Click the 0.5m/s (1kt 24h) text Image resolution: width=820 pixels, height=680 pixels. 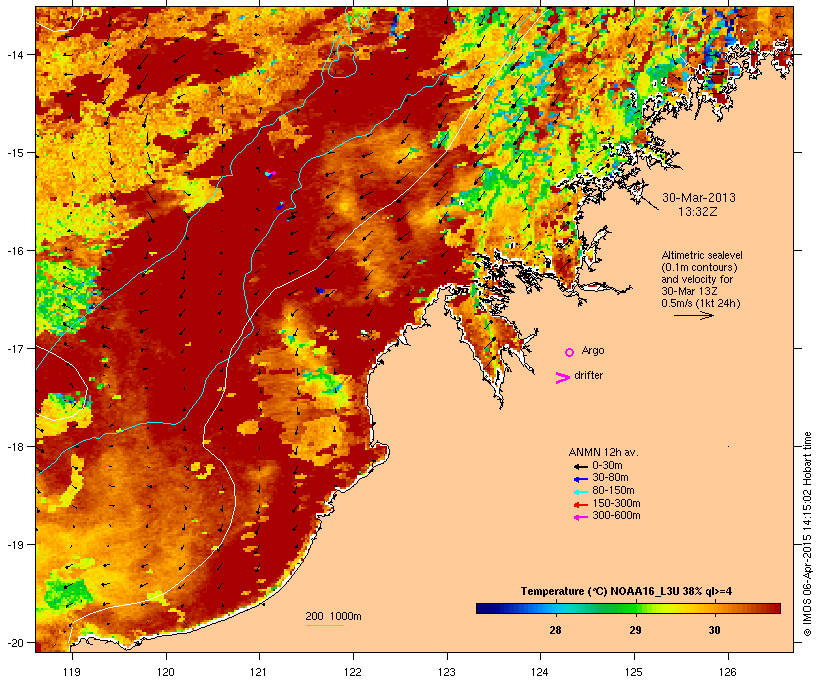[701, 303]
